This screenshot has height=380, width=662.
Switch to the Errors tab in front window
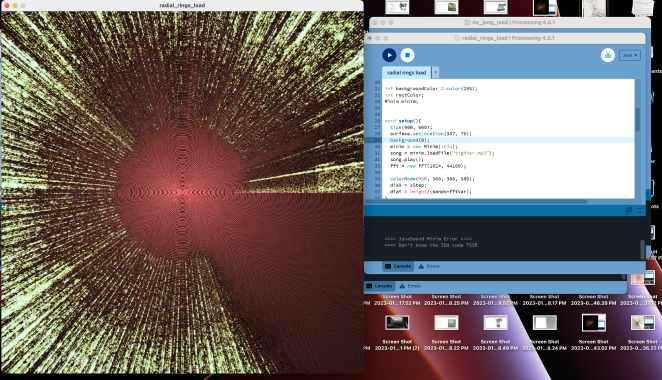(x=429, y=266)
